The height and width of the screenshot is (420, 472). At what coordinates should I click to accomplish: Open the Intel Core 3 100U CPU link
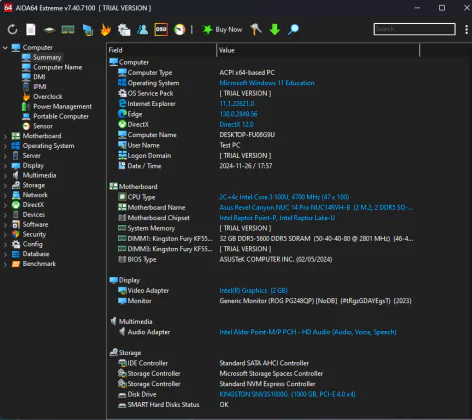284,197
